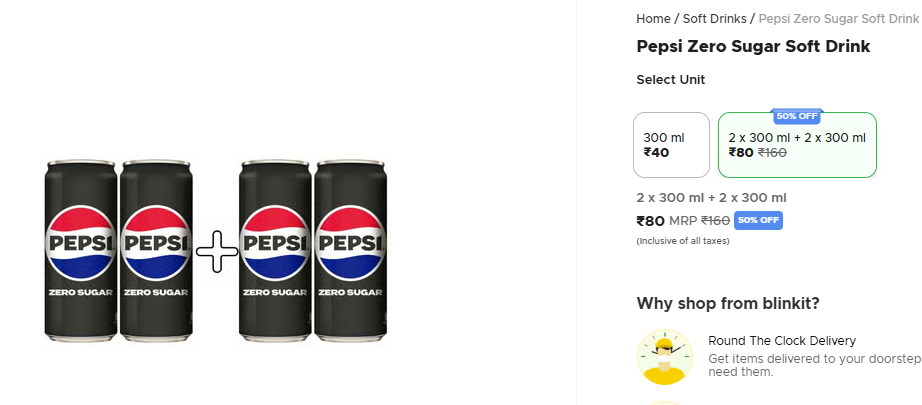Click the second Pepsi Zero Sugar can
Image resolution: width=922 pixels, height=405 pixels.
point(156,251)
